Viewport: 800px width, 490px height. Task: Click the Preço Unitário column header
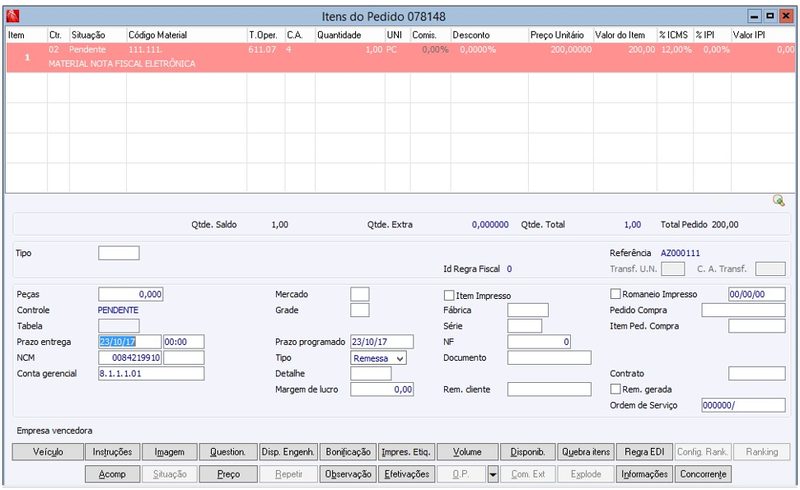coord(560,35)
